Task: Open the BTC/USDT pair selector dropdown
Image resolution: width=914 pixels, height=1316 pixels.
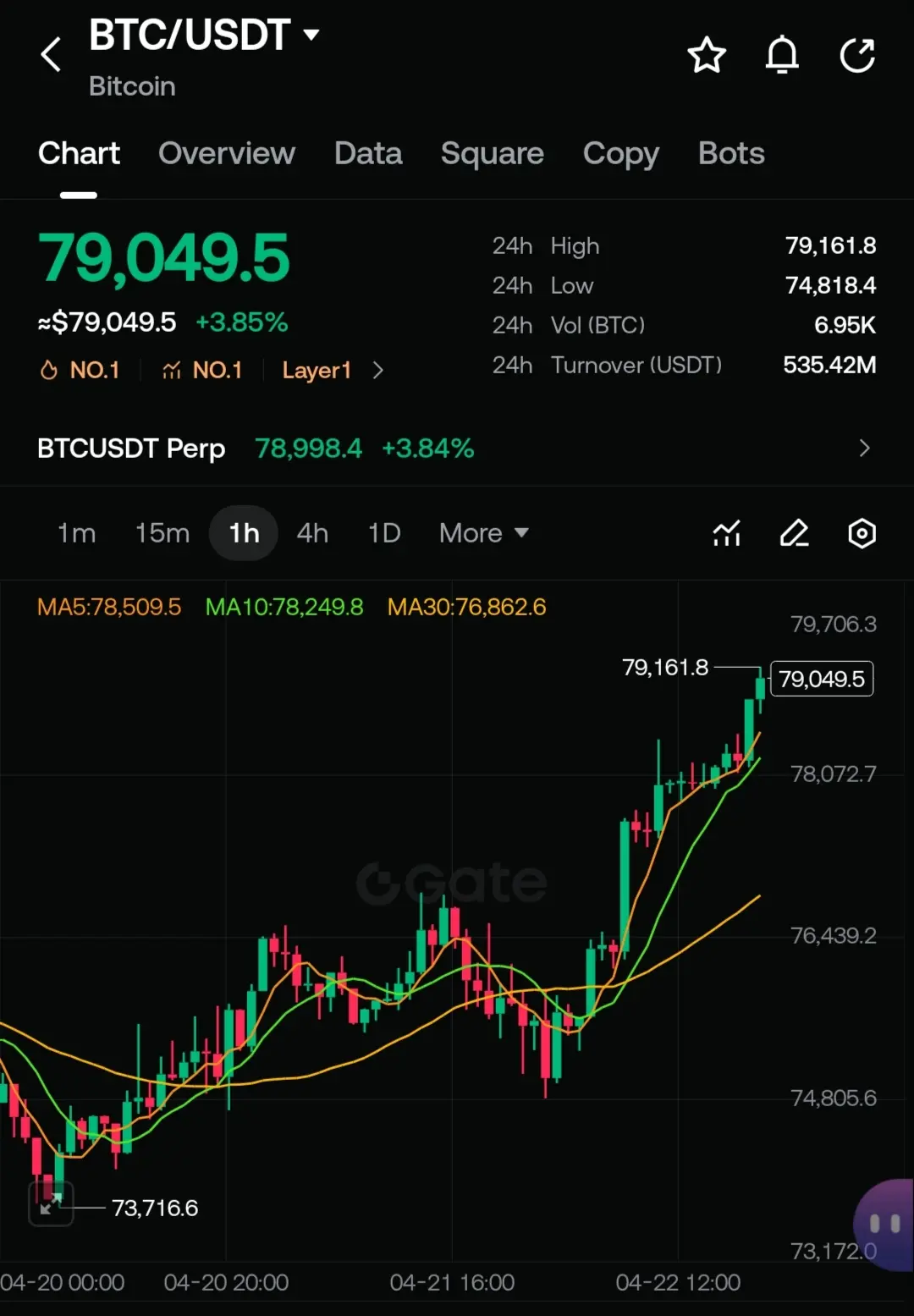Action: [x=204, y=36]
